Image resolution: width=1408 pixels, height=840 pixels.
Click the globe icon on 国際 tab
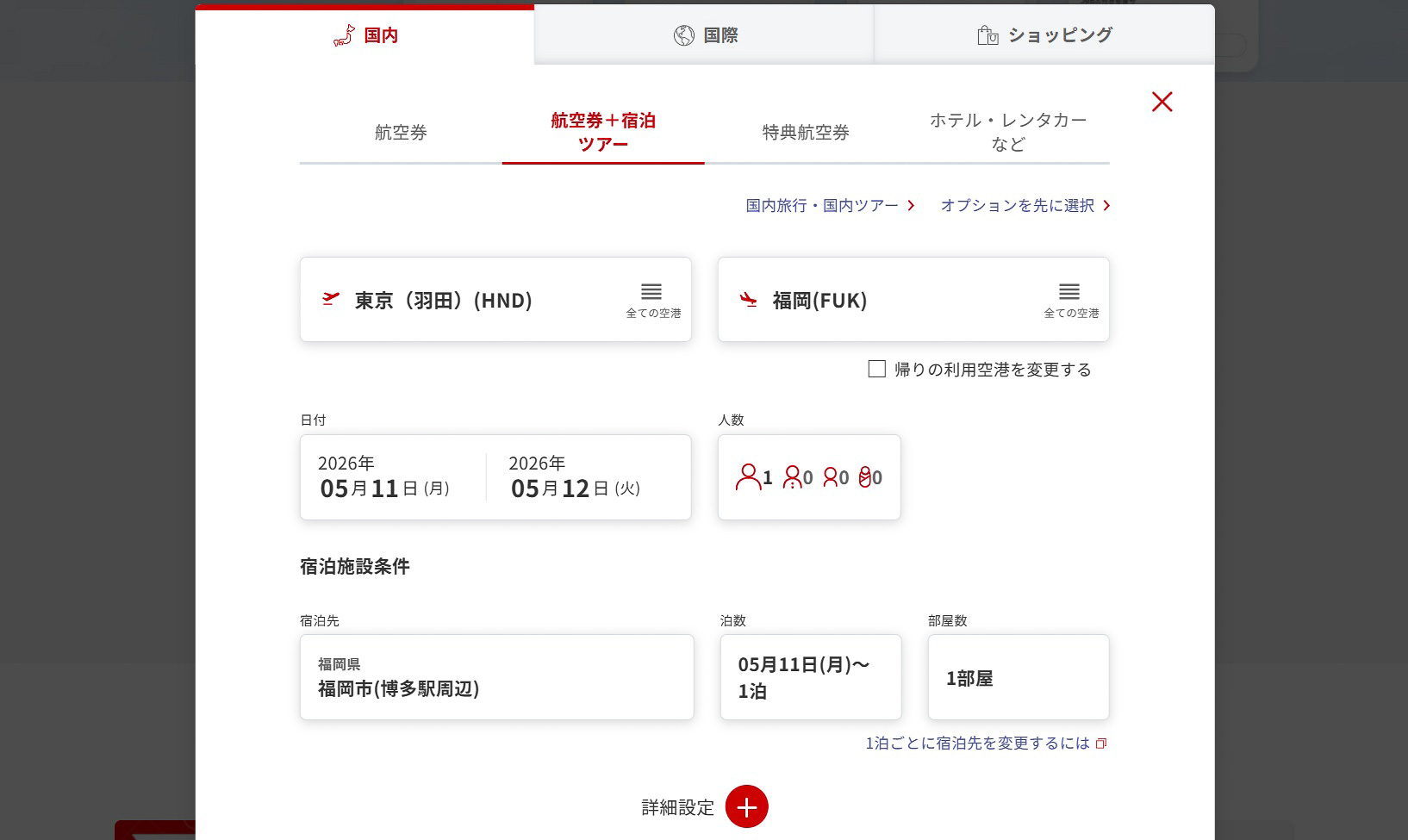pyautogui.click(x=682, y=35)
